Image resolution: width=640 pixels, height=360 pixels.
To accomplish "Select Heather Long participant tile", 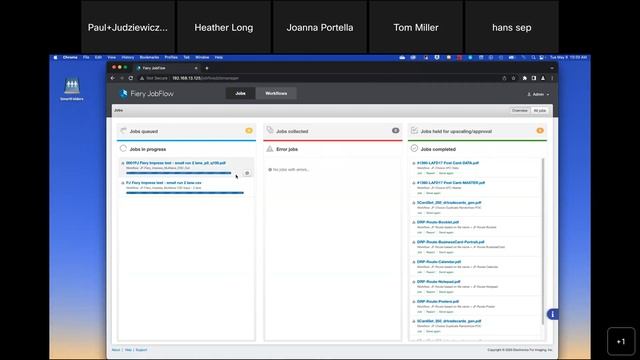I will pyautogui.click(x=224, y=27).
